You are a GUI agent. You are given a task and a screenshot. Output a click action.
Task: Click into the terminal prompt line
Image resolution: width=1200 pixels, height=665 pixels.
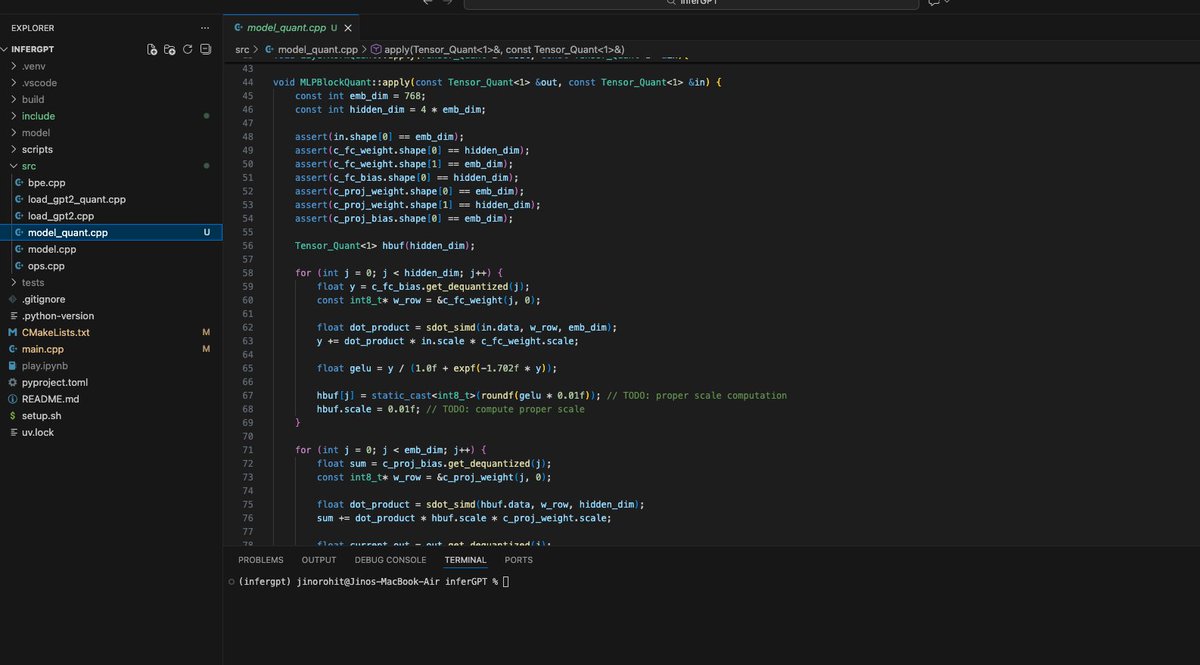click(374, 581)
